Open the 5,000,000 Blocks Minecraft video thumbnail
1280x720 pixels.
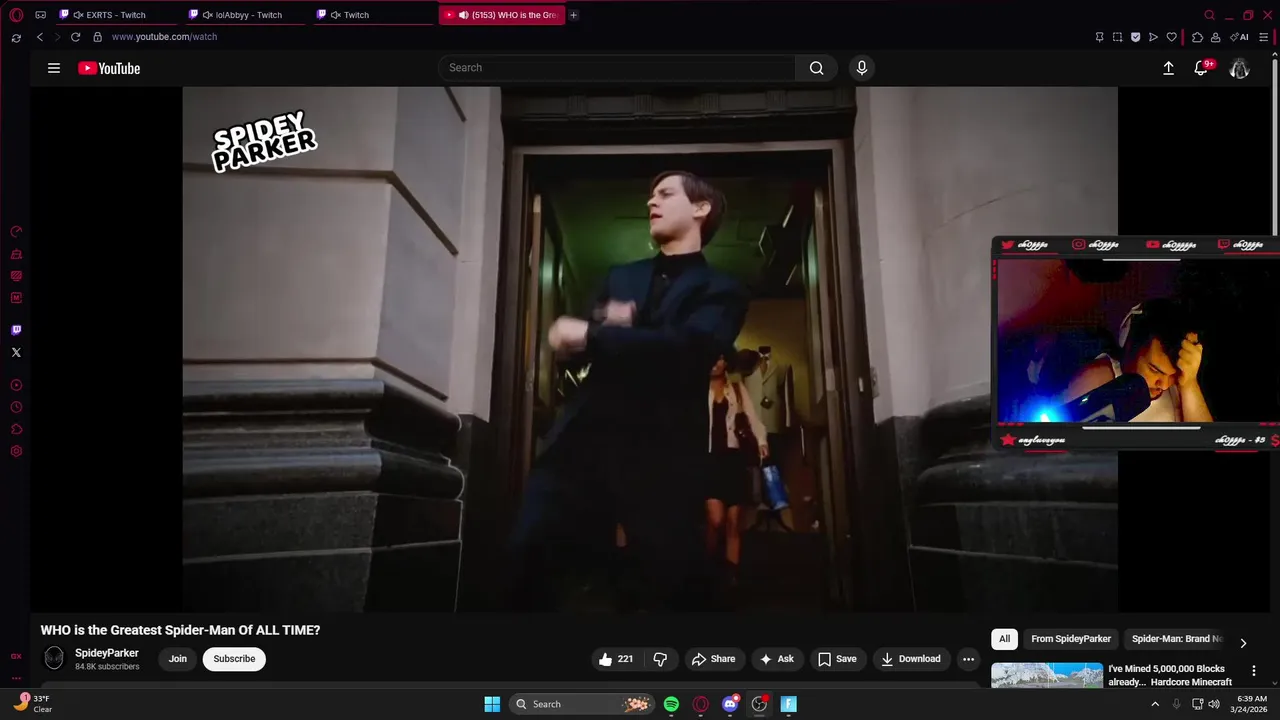[x=1047, y=676]
